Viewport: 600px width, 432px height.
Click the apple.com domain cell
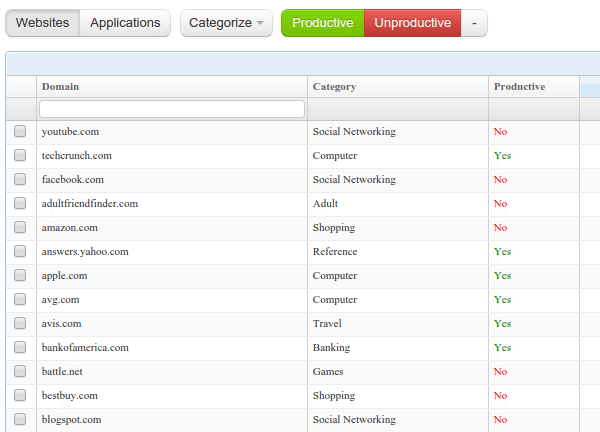(x=172, y=276)
